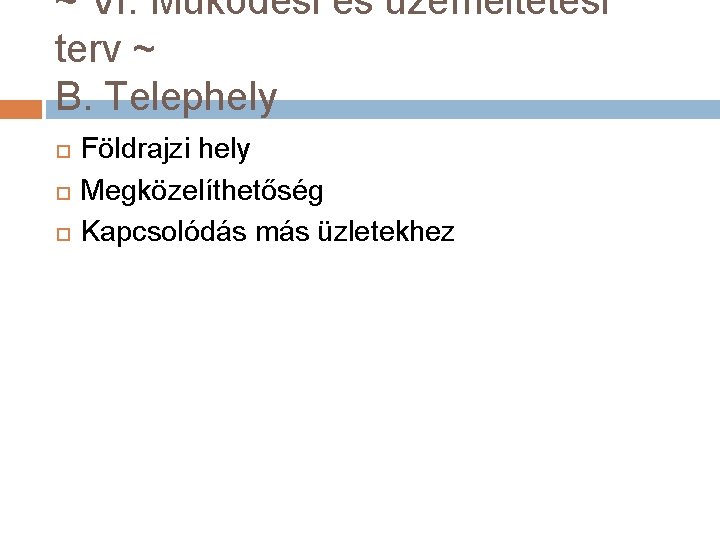Click the cropped Működési title line at the top

(x=334, y=8)
